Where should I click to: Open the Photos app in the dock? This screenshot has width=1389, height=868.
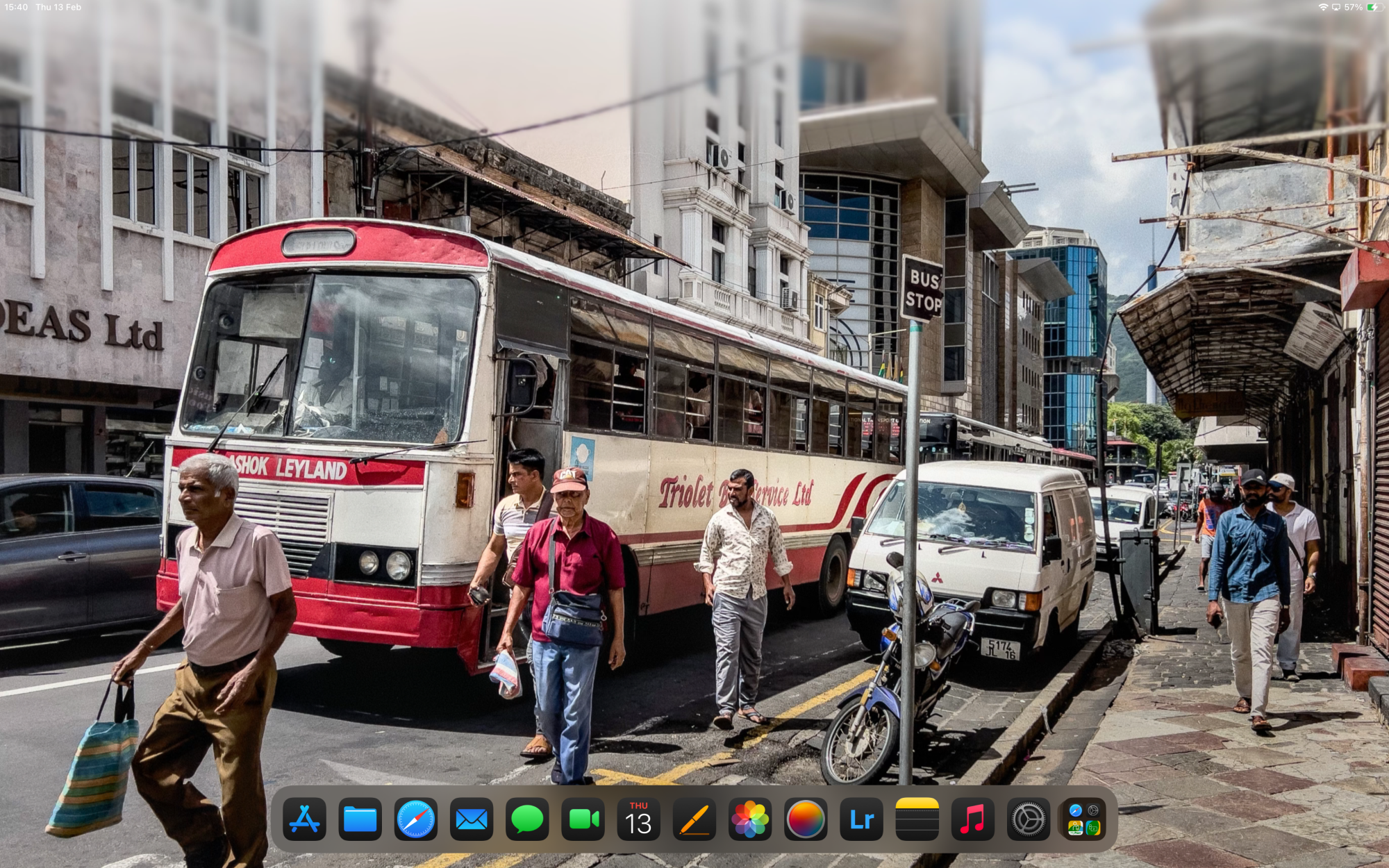[750, 819]
